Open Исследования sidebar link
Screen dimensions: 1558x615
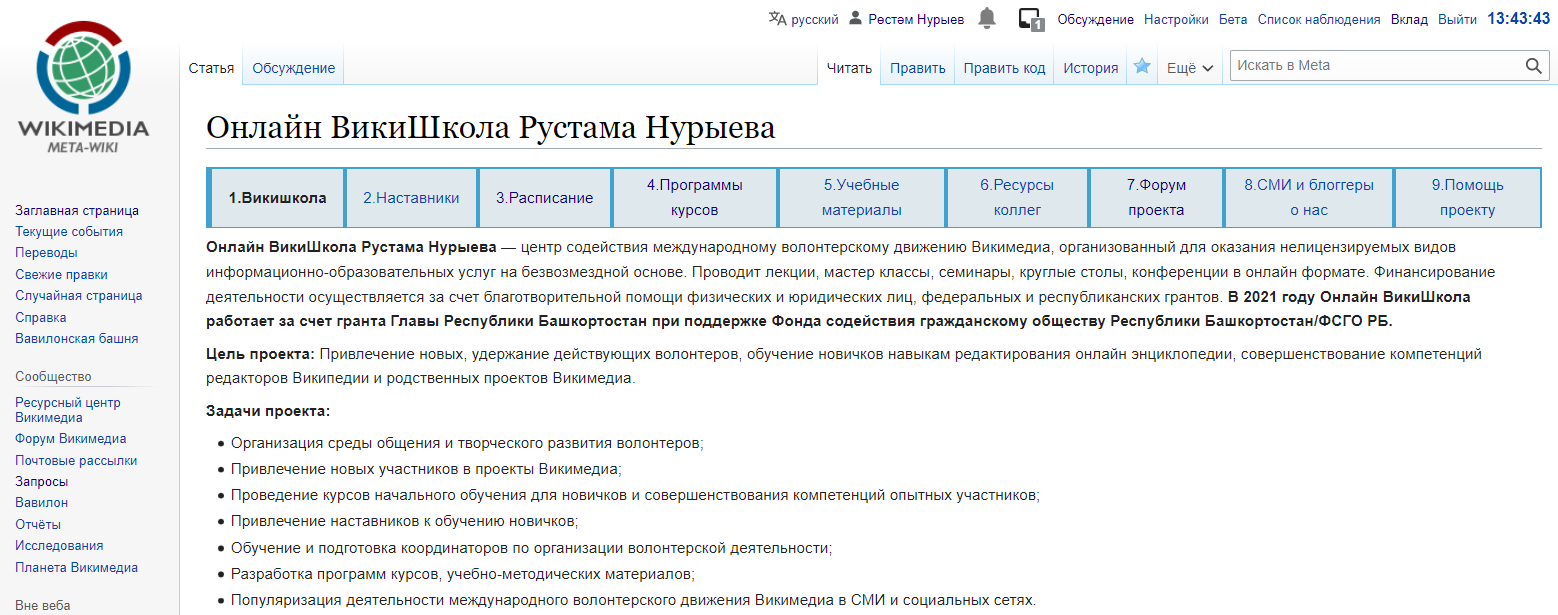pyautogui.click(x=59, y=545)
